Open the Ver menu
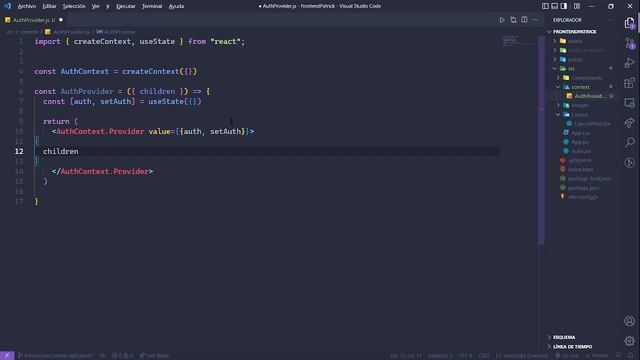Screen dimensions: 640x360 [96, 6]
